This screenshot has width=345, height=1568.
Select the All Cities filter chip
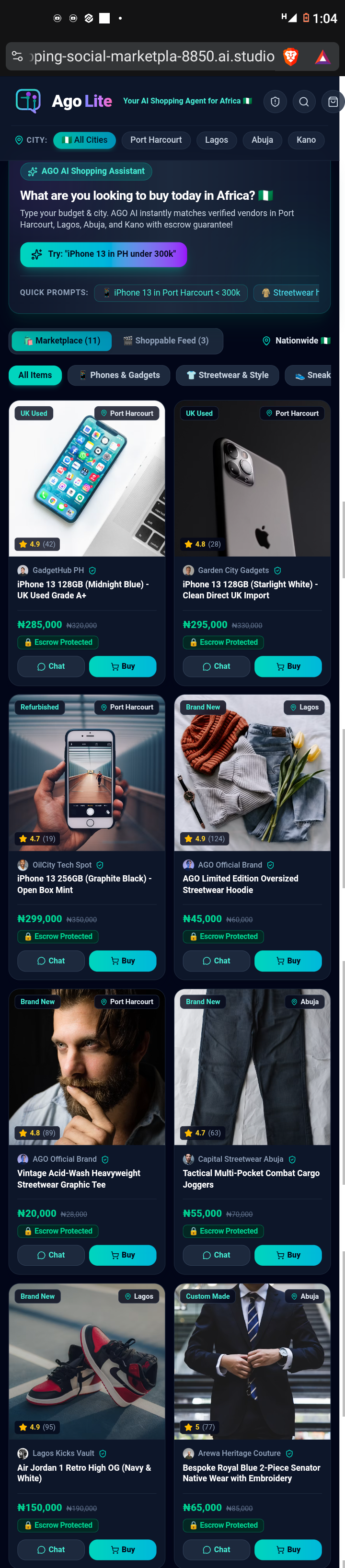85,140
